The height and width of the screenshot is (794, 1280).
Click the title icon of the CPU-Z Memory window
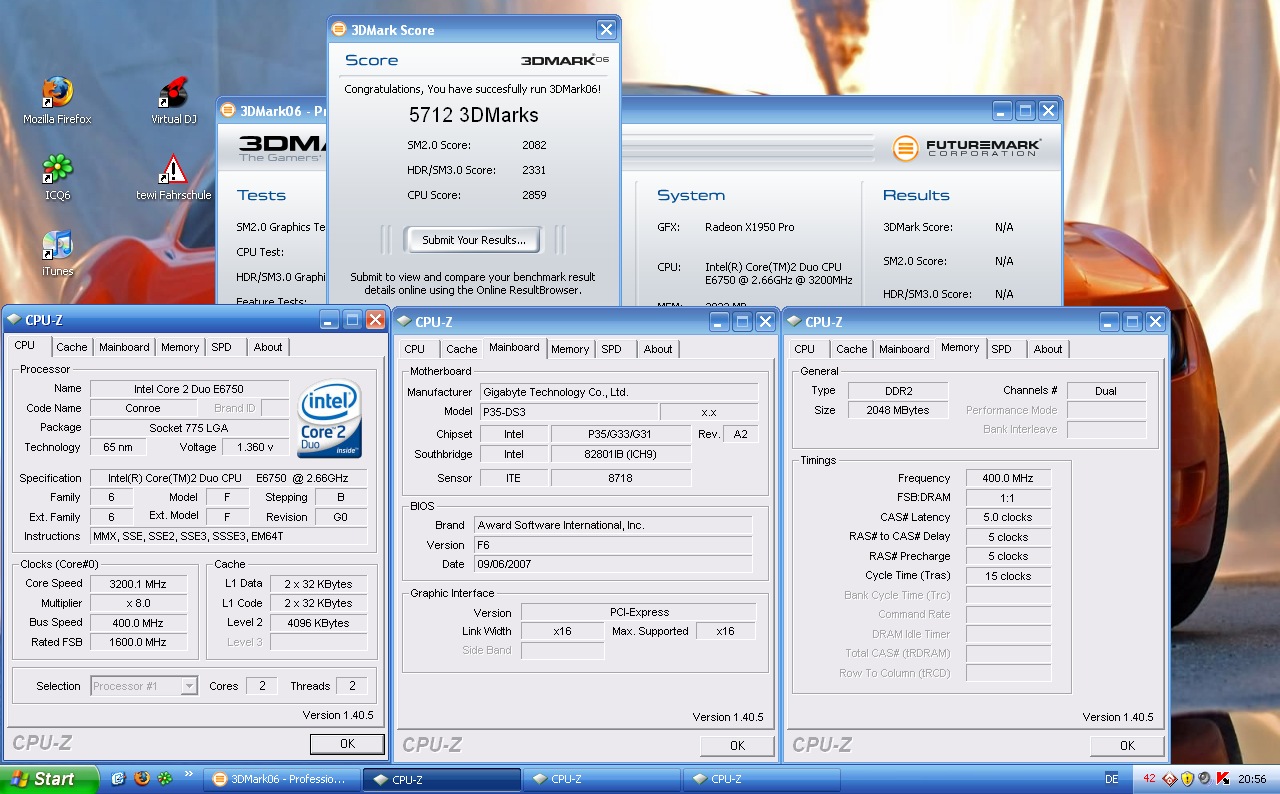coord(793,321)
